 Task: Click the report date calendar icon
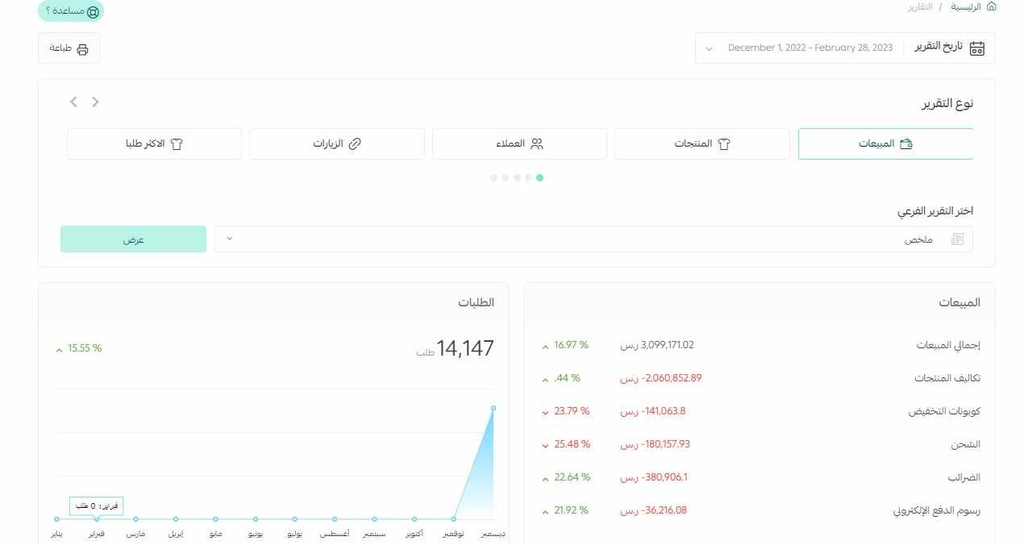click(x=977, y=48)
